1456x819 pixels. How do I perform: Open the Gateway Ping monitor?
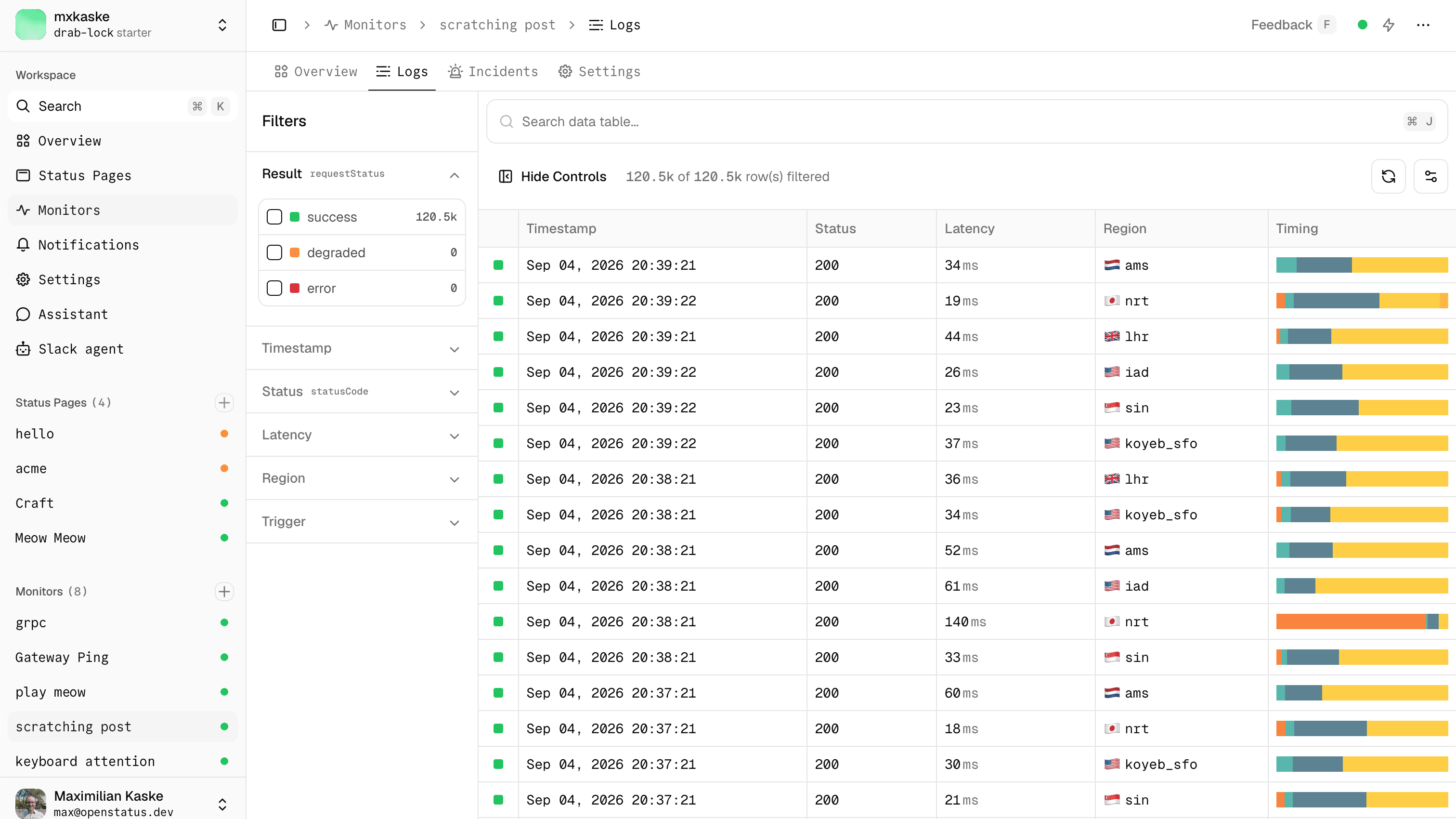tap(123, 657)
